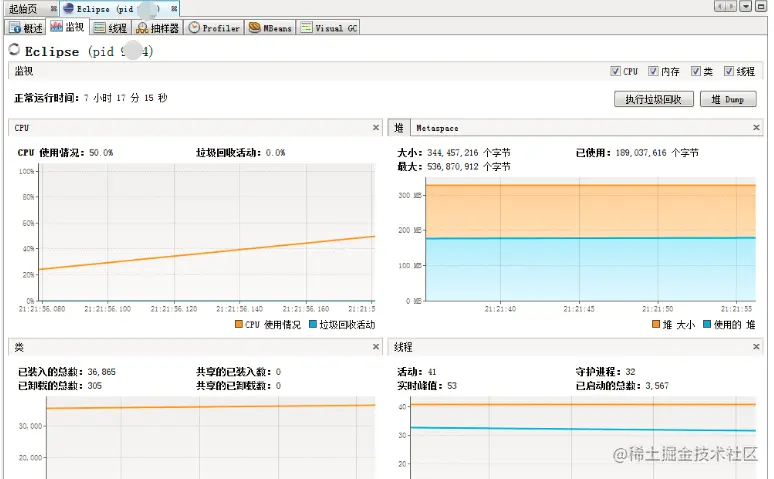Click the MBeans beans icon

(255, 28)
